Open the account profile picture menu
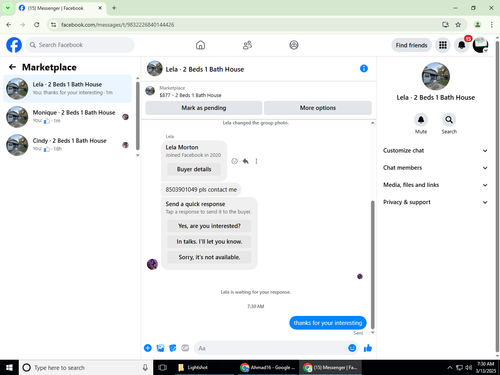500x375 pixels. tap(480, 45)
